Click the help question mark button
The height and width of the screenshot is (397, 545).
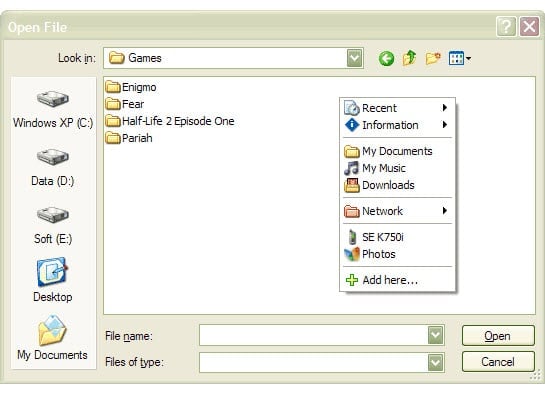[506, 26]
